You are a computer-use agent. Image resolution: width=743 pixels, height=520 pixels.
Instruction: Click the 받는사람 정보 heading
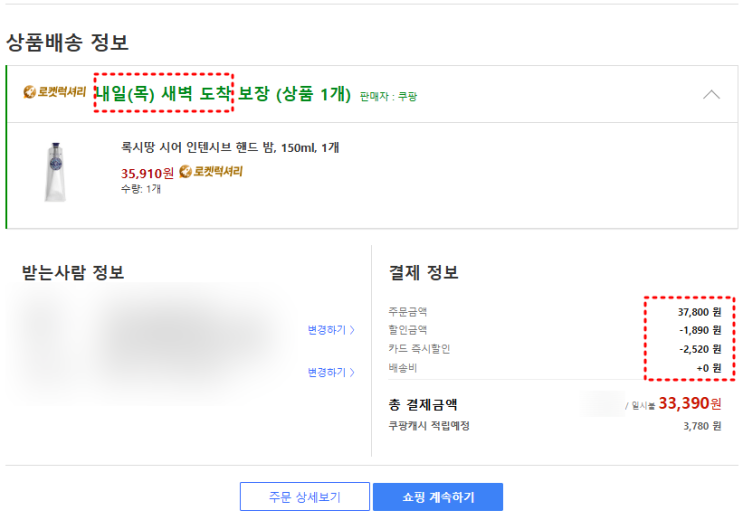point(73,273)
